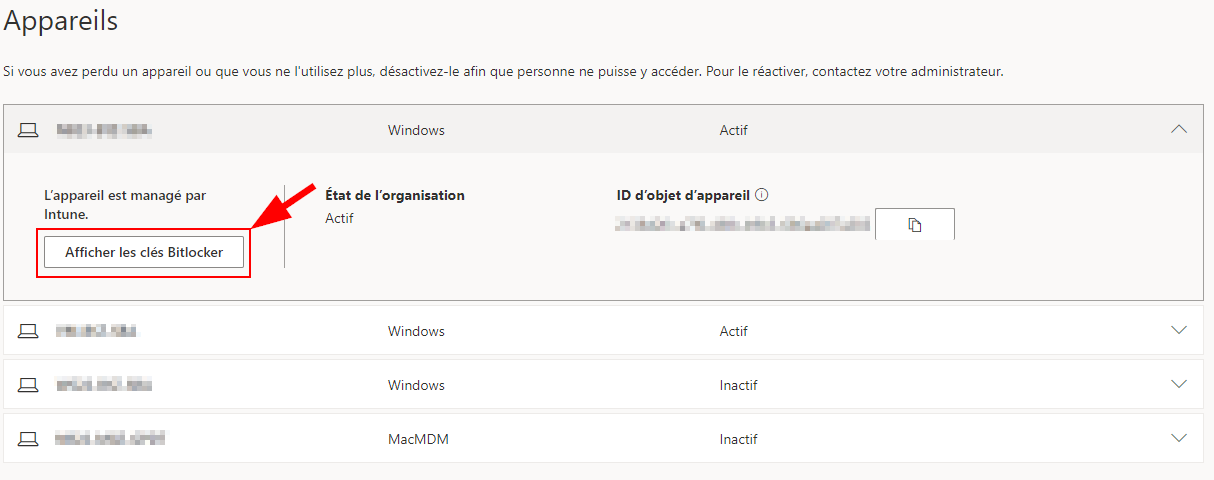Click the Windows label in the expanded row
1214x480 pixels.
click(x=416, y=130)
